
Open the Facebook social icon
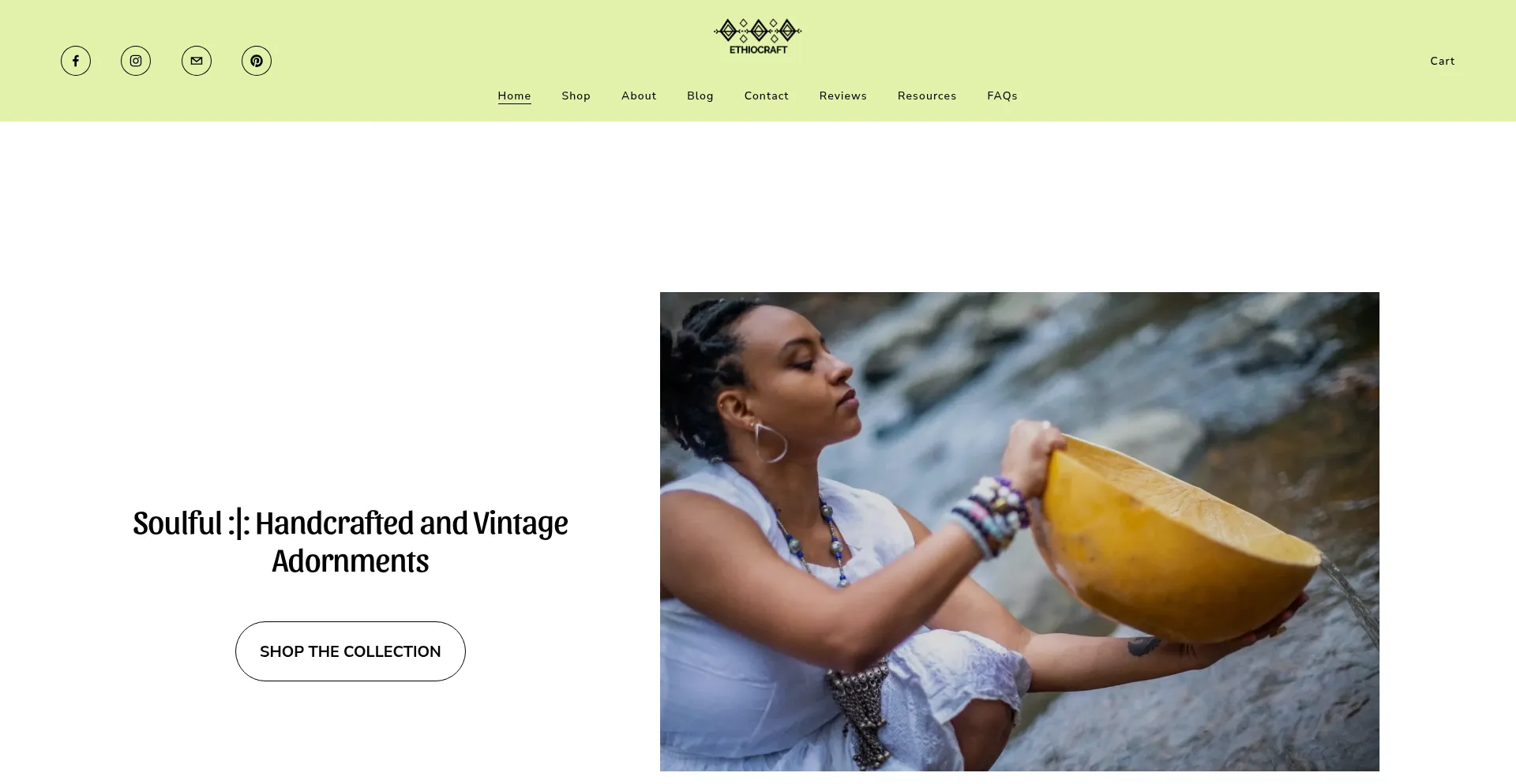pos(76,61)
